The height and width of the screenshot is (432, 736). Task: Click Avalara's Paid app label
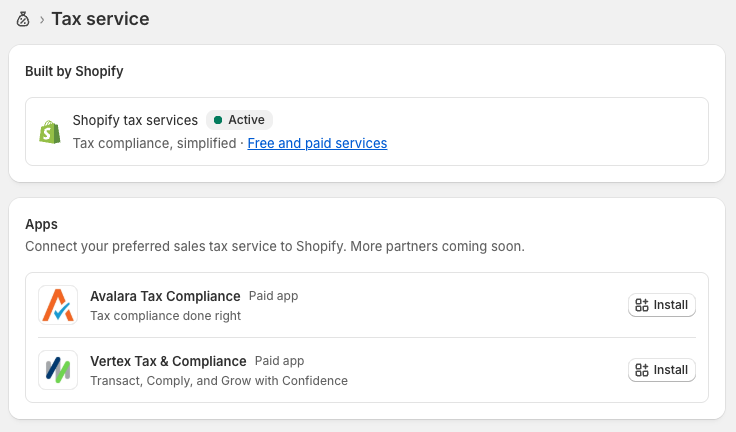273,296
